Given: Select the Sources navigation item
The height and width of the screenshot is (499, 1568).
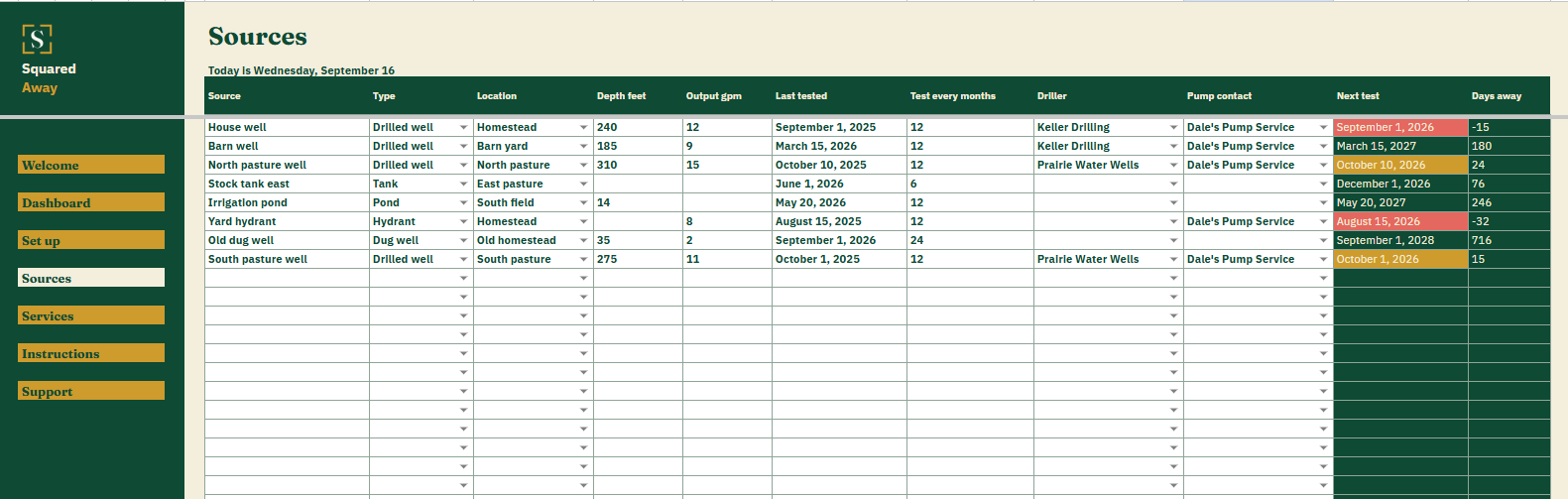Looking at the screenshot, I should pos(91,278).
